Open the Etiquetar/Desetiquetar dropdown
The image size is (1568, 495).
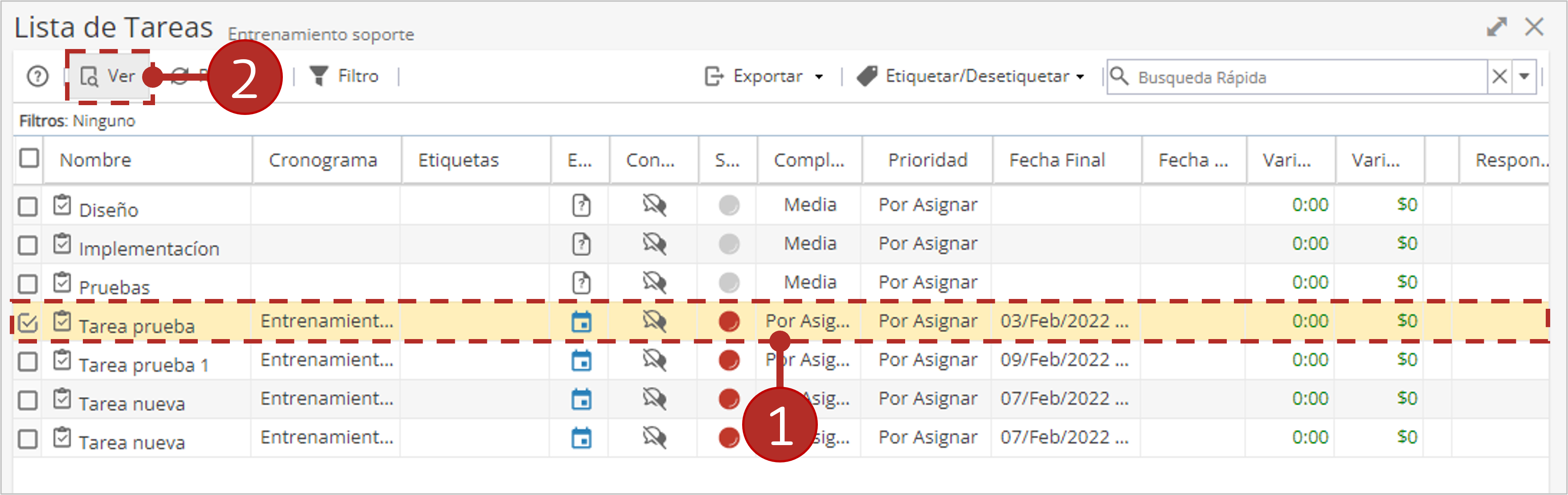(x=971, y=76)
